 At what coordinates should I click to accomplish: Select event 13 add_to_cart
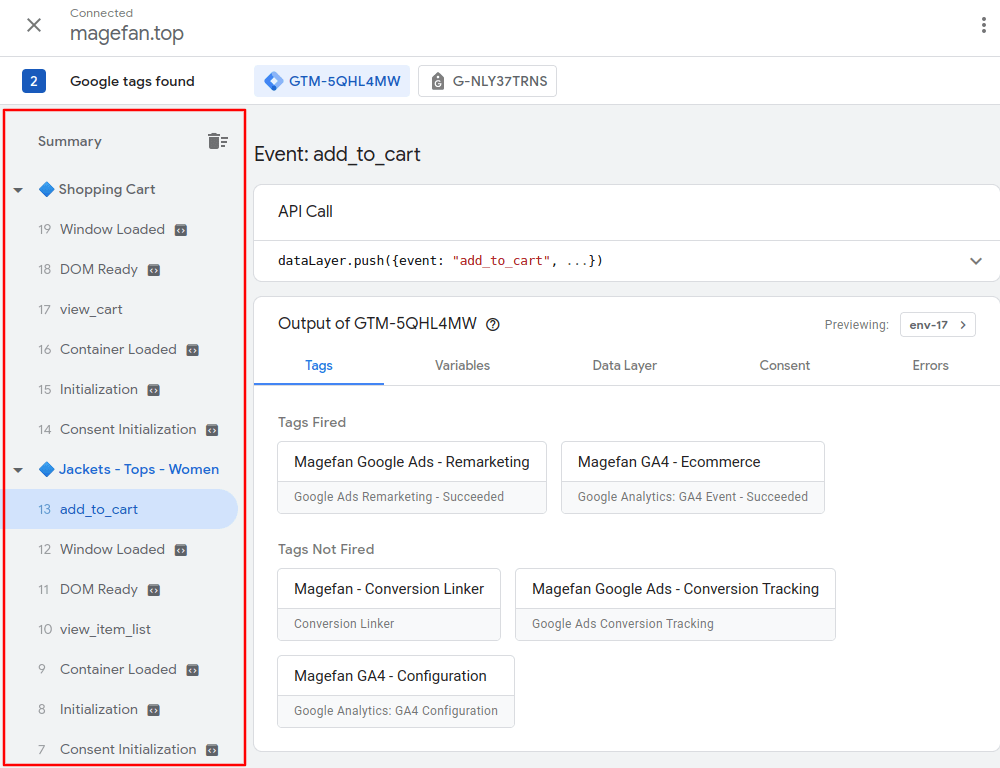[x=119, y=509]
